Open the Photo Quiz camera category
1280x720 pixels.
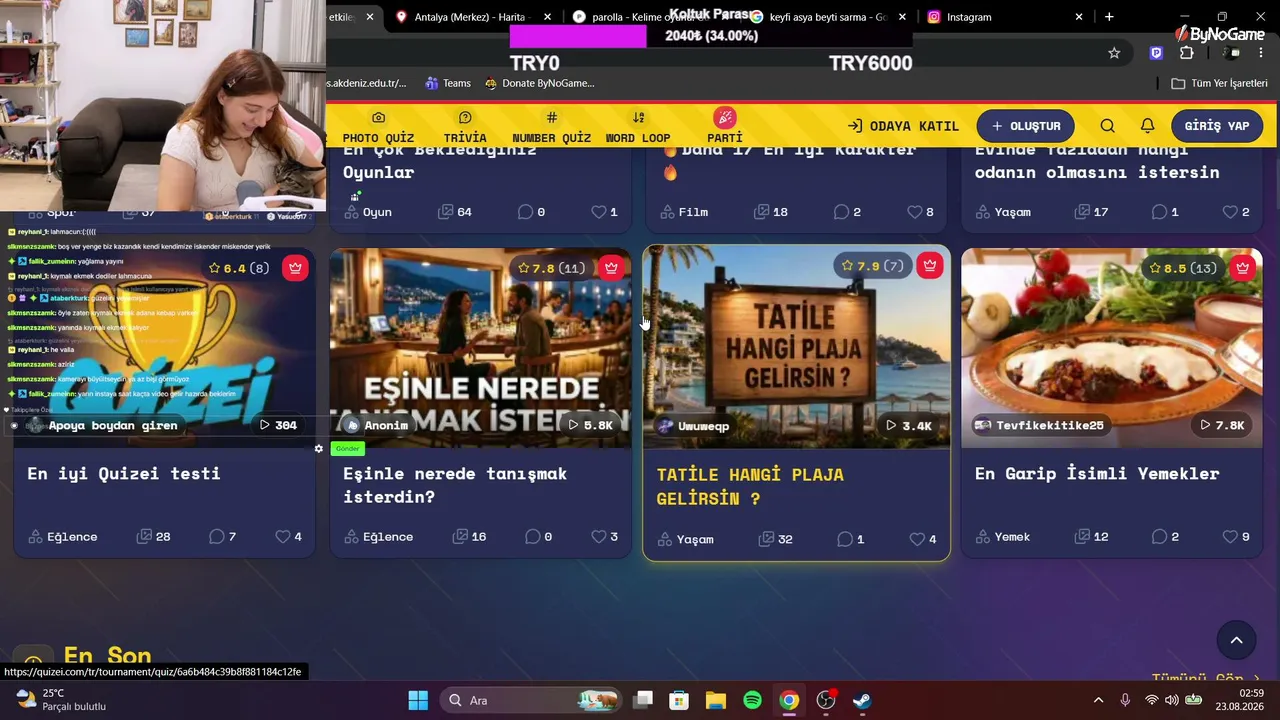tap(378, 127)
